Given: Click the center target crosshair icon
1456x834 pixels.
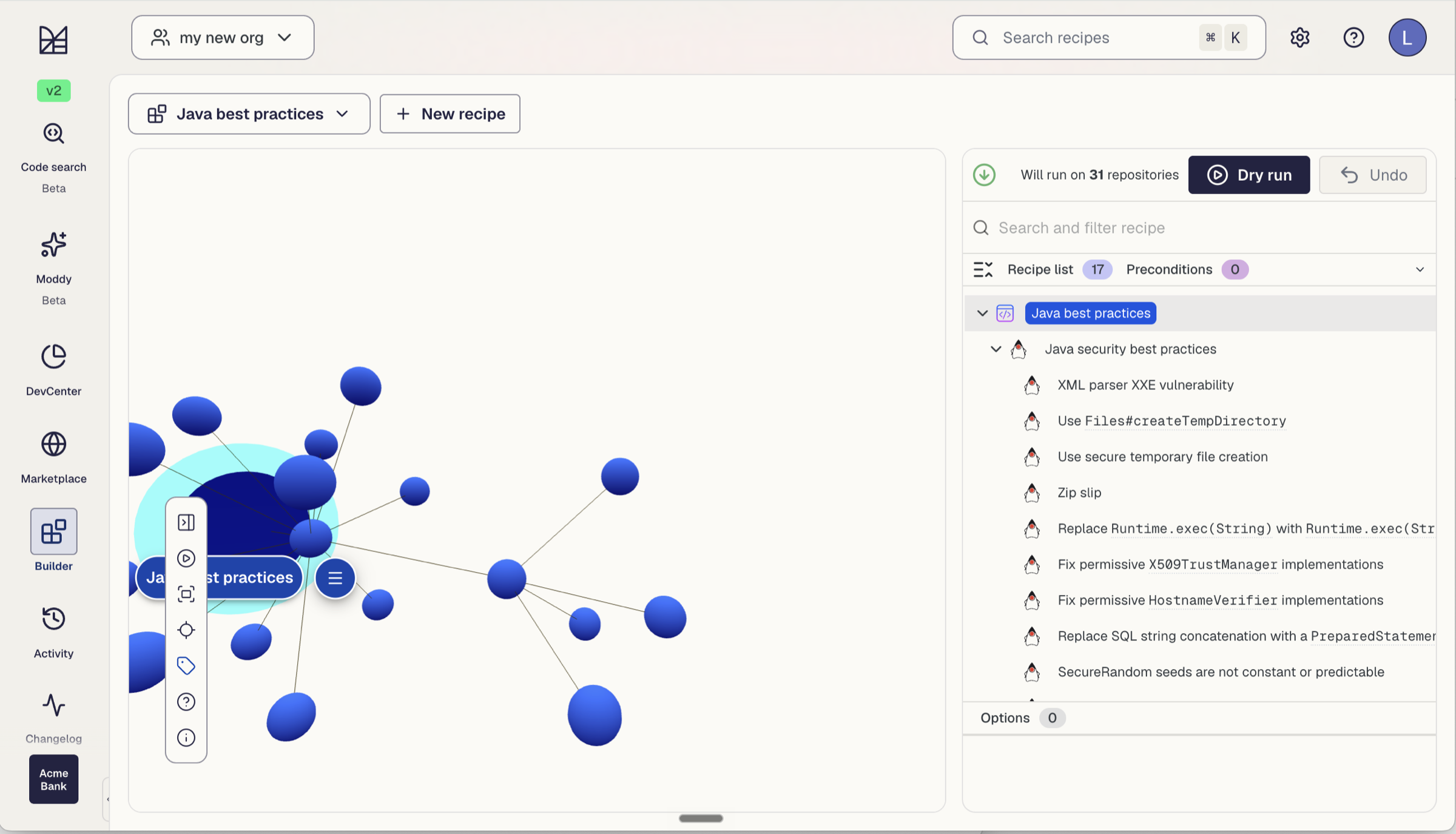Looking at the screenshot, I should 186,630.
